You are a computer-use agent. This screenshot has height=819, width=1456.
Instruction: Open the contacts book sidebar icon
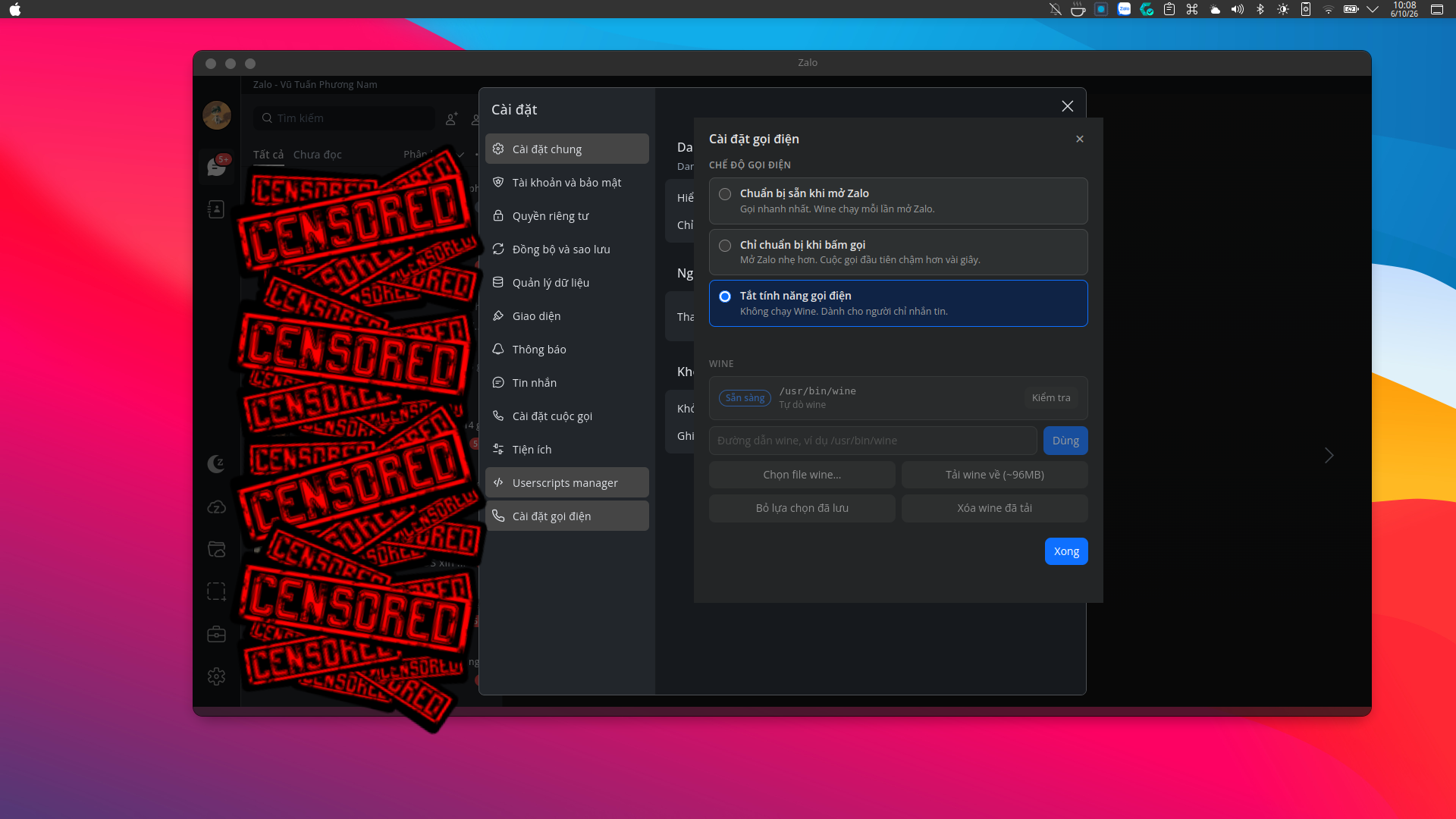pyautogui.click(x=216, y=209)
